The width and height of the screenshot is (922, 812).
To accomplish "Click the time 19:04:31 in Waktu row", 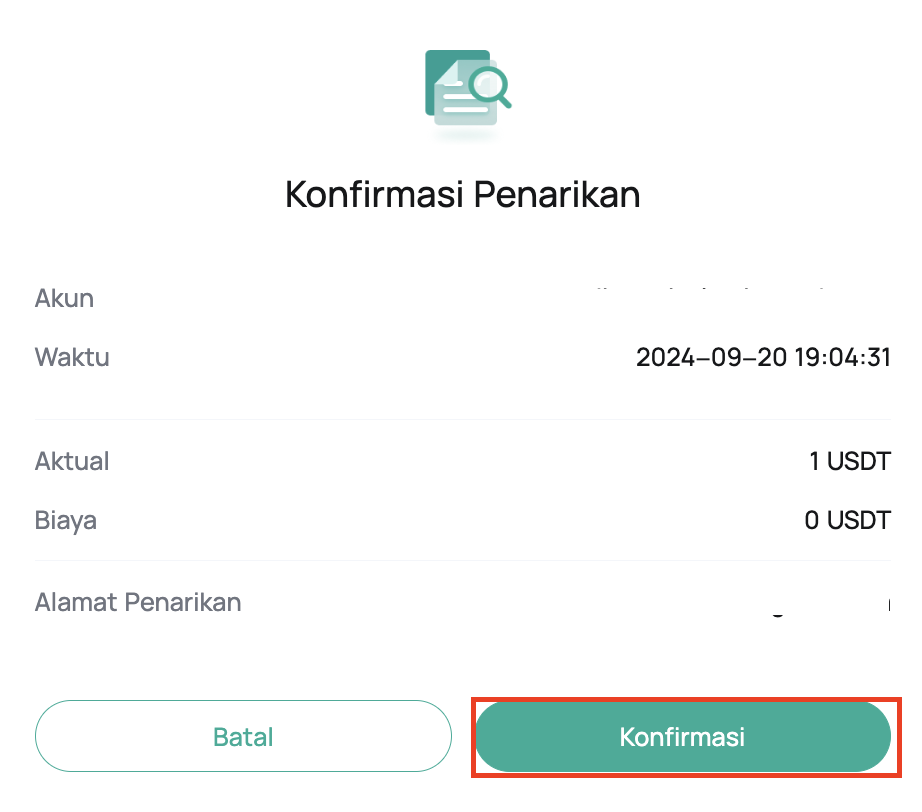I will pos(843,357).
